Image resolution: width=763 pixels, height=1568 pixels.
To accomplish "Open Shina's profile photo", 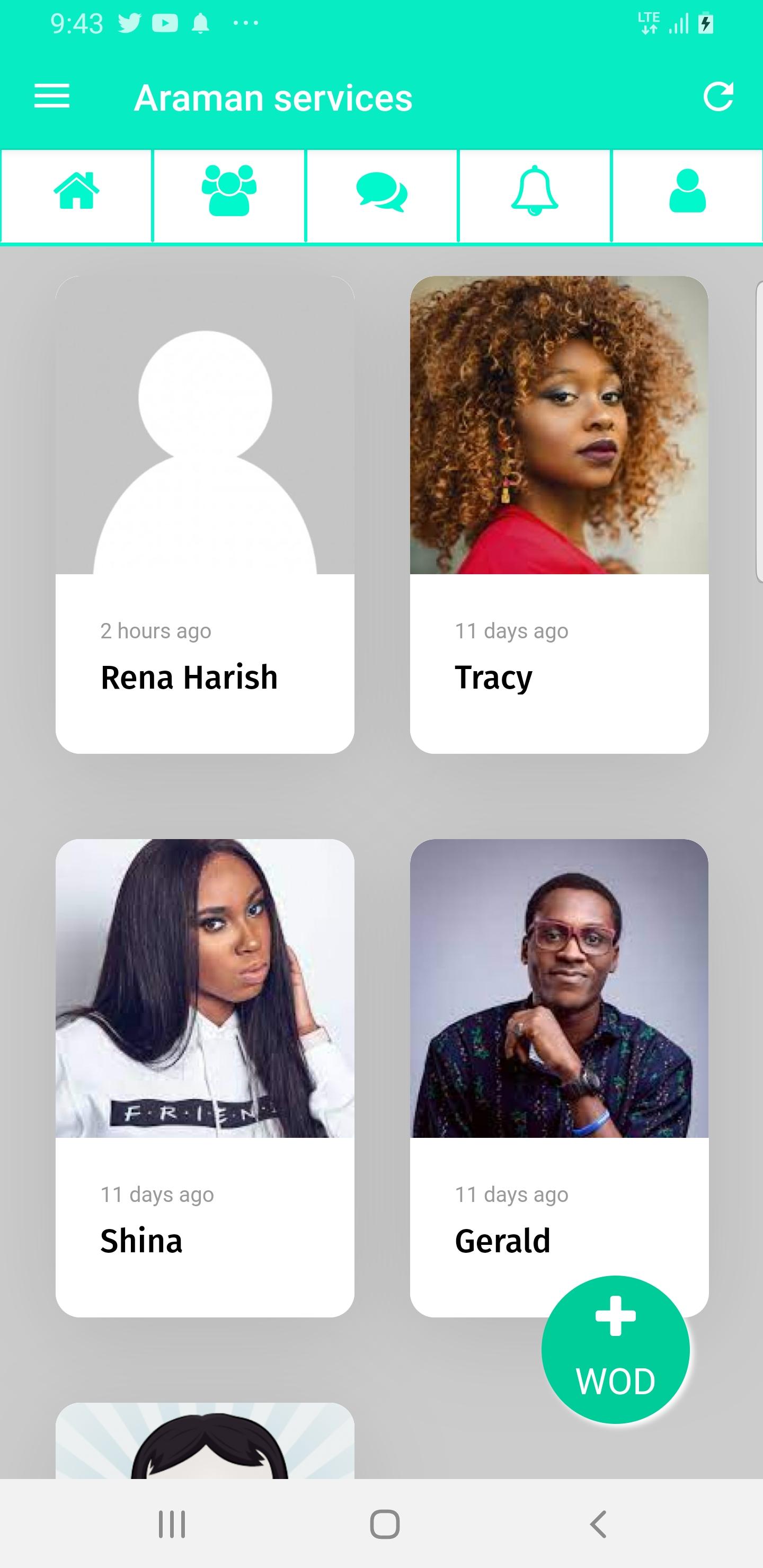I will (x=205, y=988).
